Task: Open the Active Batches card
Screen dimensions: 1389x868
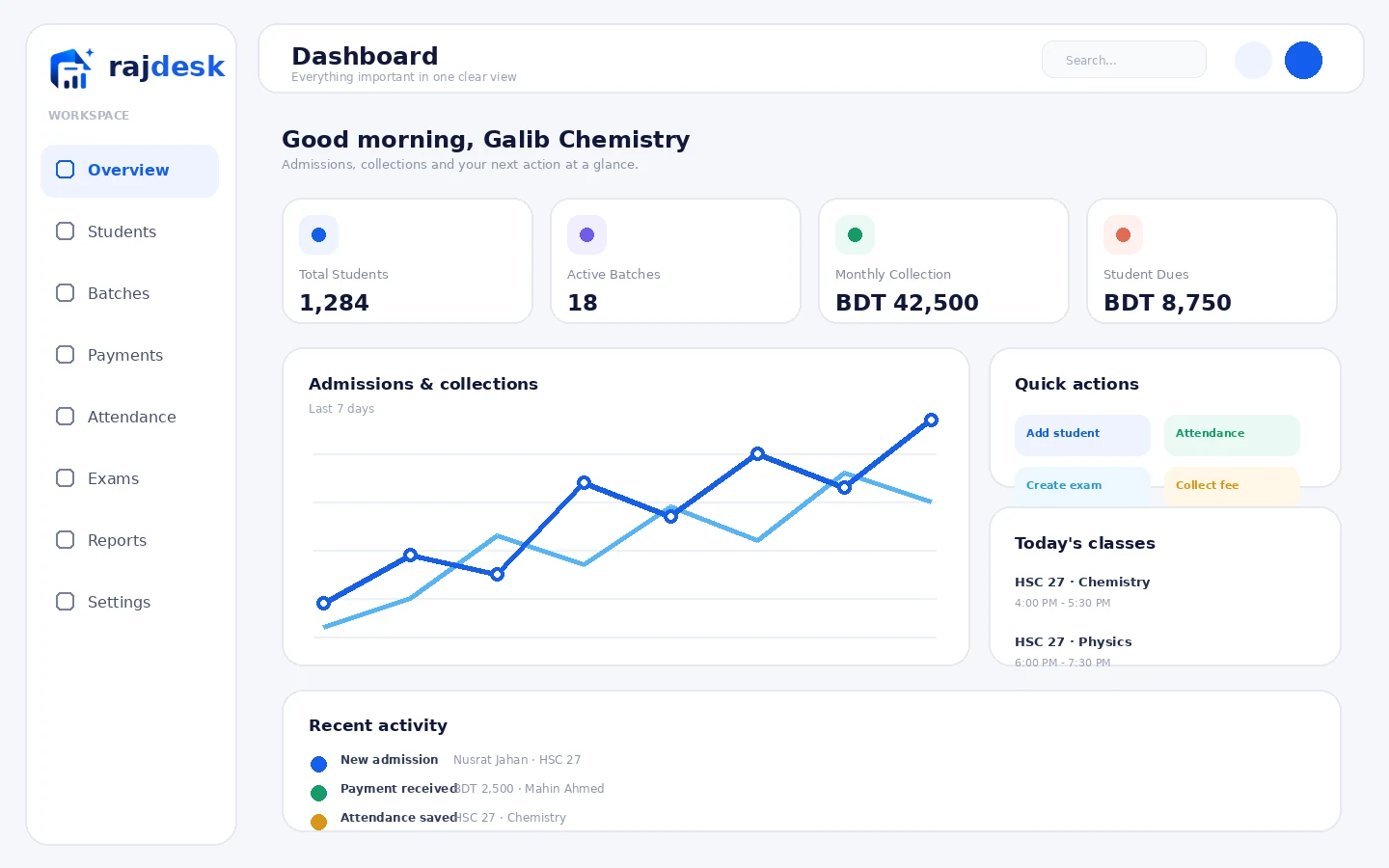Action: (x=675, y=261)
